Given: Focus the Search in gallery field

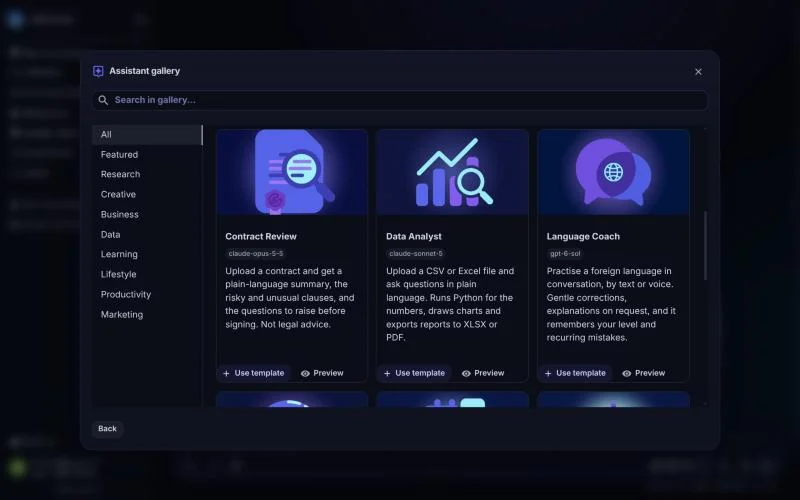Looking at the screenshot, I should coord(400,100).
